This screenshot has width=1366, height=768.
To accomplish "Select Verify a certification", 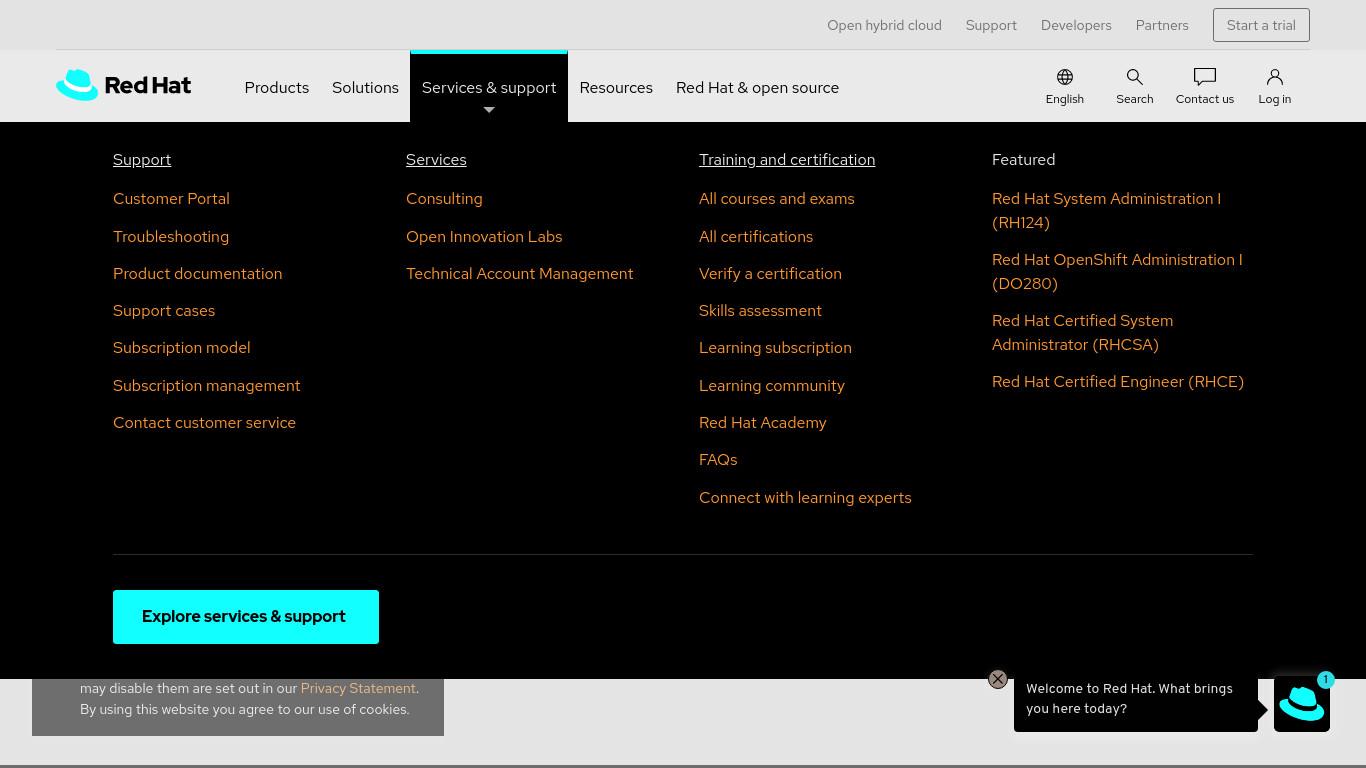I will click(770, 274).
